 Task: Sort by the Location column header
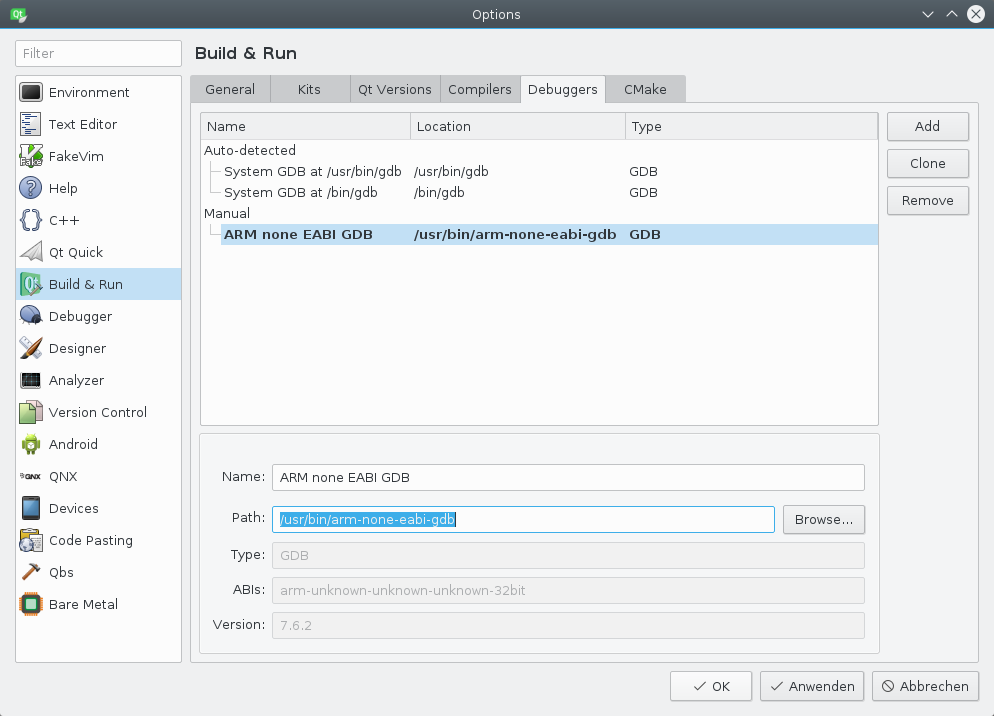point(518,126)
